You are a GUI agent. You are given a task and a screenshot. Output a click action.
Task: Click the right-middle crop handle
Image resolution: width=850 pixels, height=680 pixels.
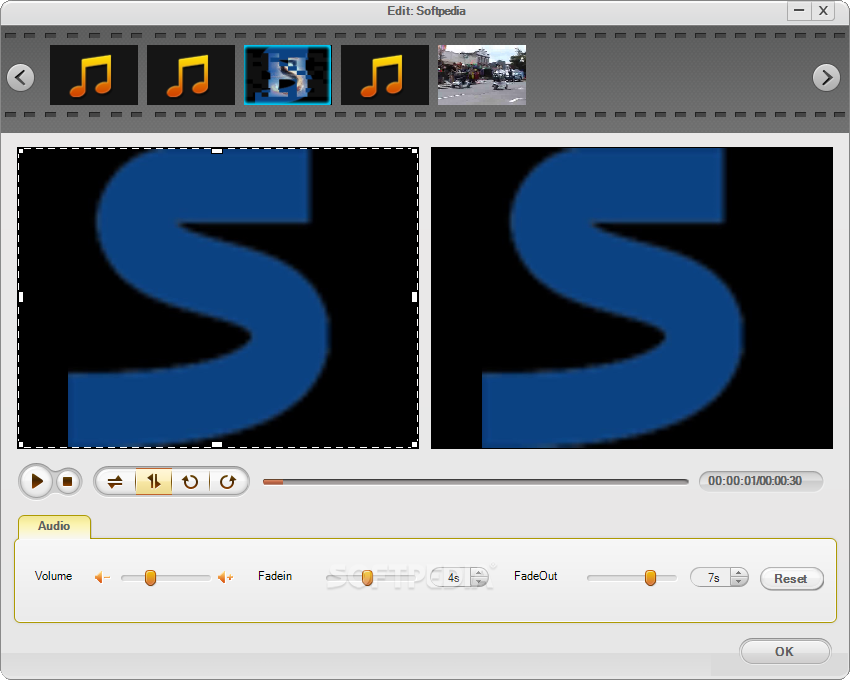pyautogui.click(x=415, y=297)
